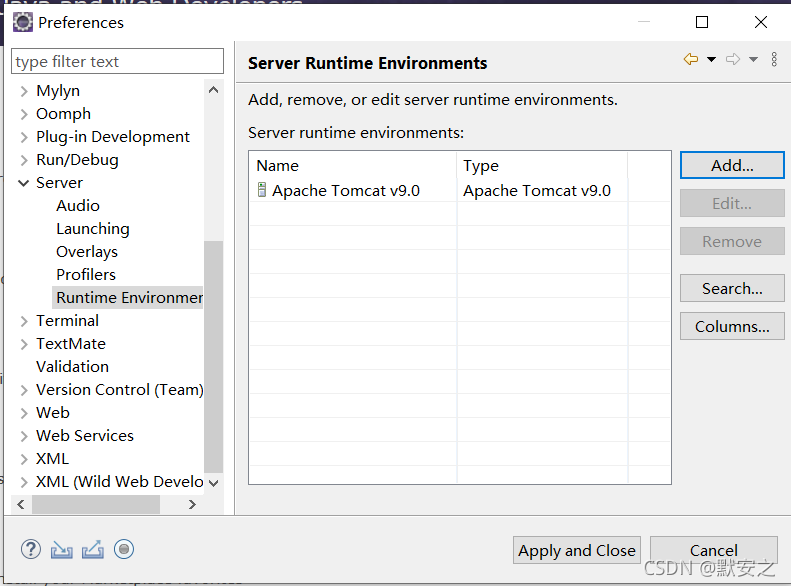Viewport: 791px width, 586px height.
Task: Open the forward history dropdown arrow
Action: click(x=753, y=60)
